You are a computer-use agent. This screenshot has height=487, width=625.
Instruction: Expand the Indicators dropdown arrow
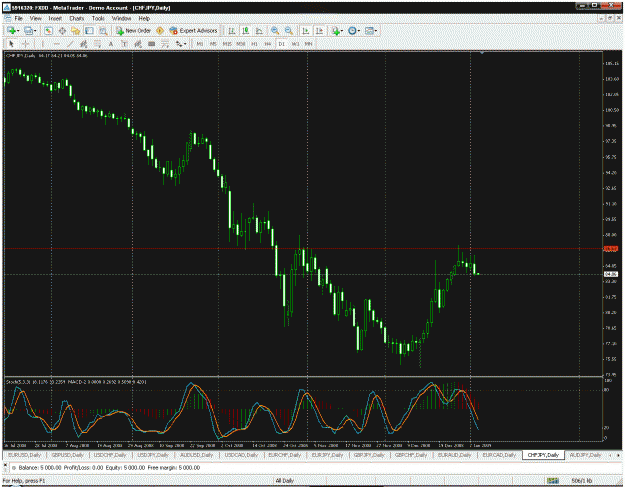[x=342, y=31]
